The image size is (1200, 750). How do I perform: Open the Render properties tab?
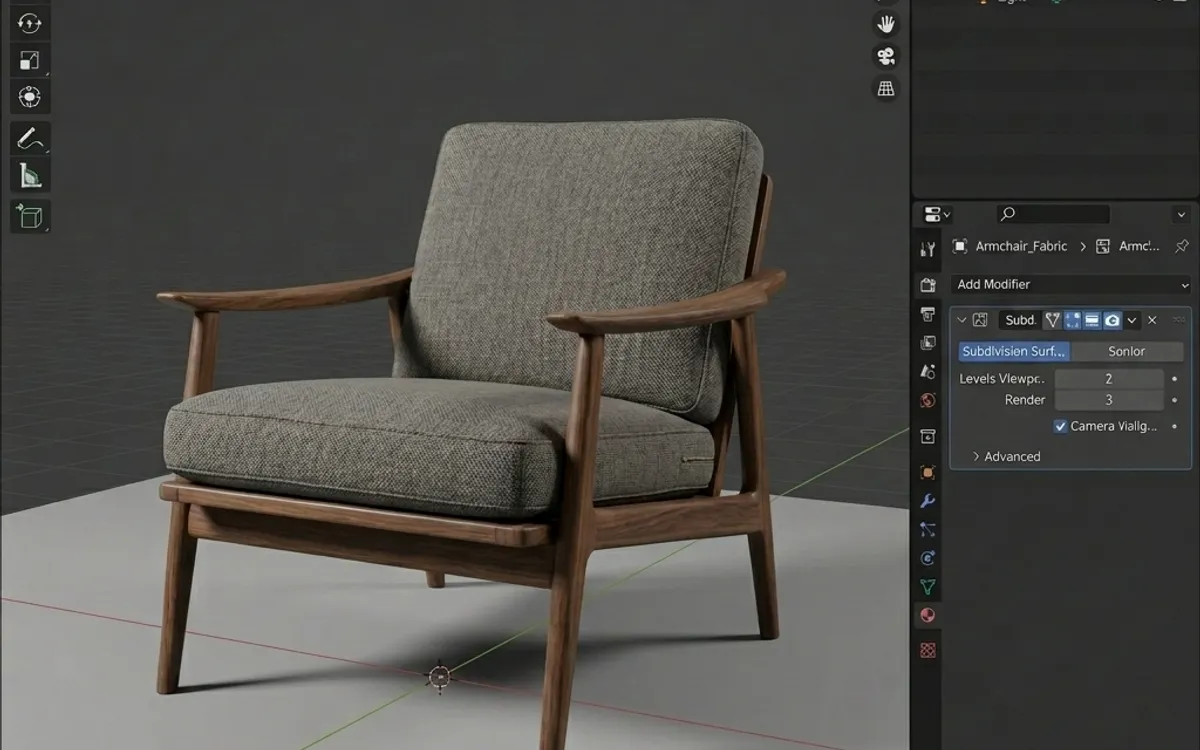(928, 285)
